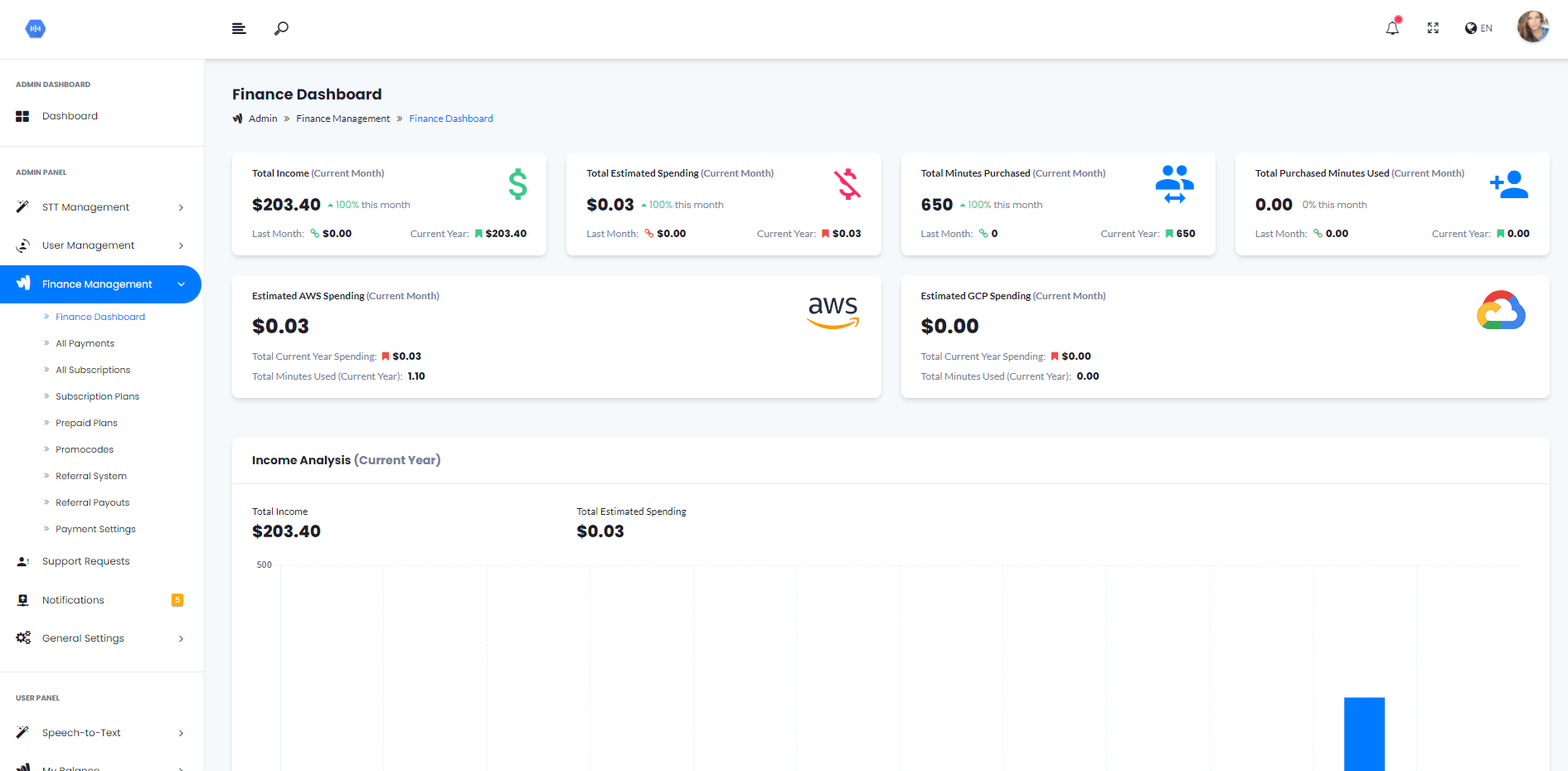1568x771 pixels.
Task: Open All Payments submenu link
Action: click(x=85, y=343)
